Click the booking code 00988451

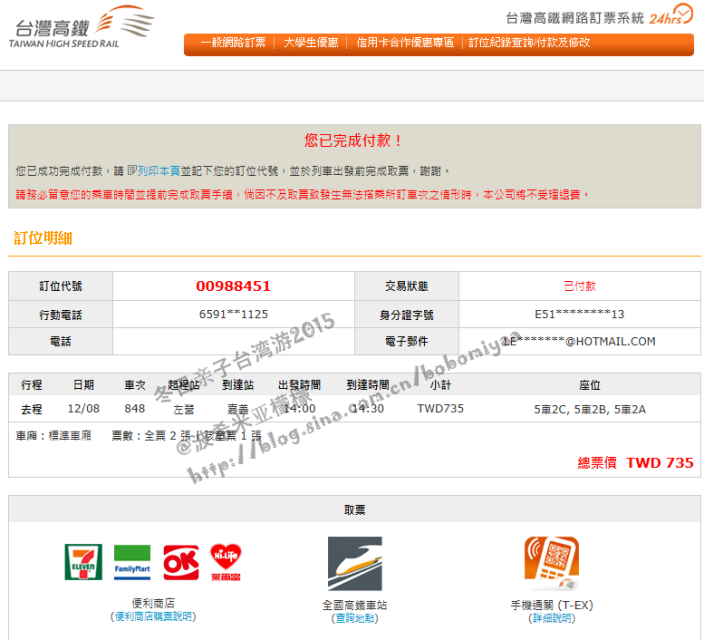coord(233,286)
